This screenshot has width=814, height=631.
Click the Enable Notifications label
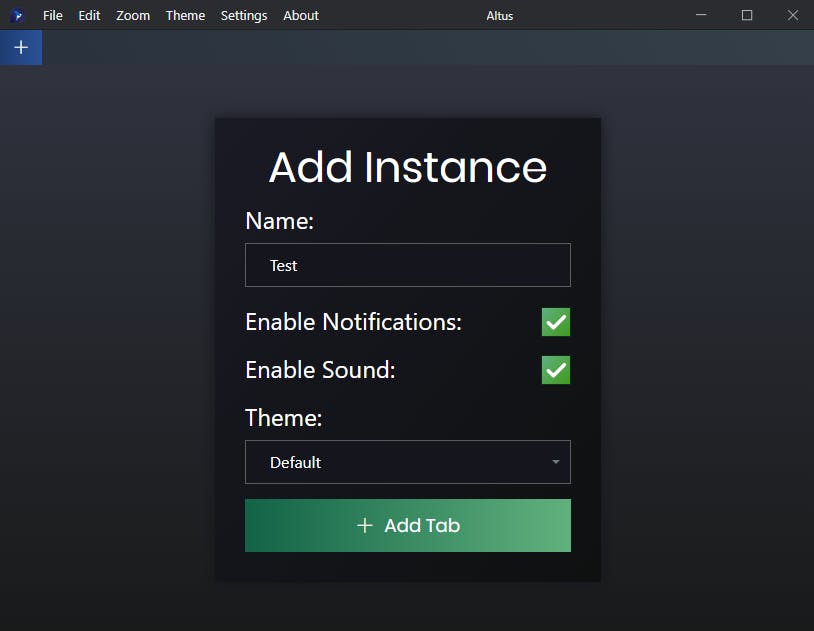coord(354,322)
